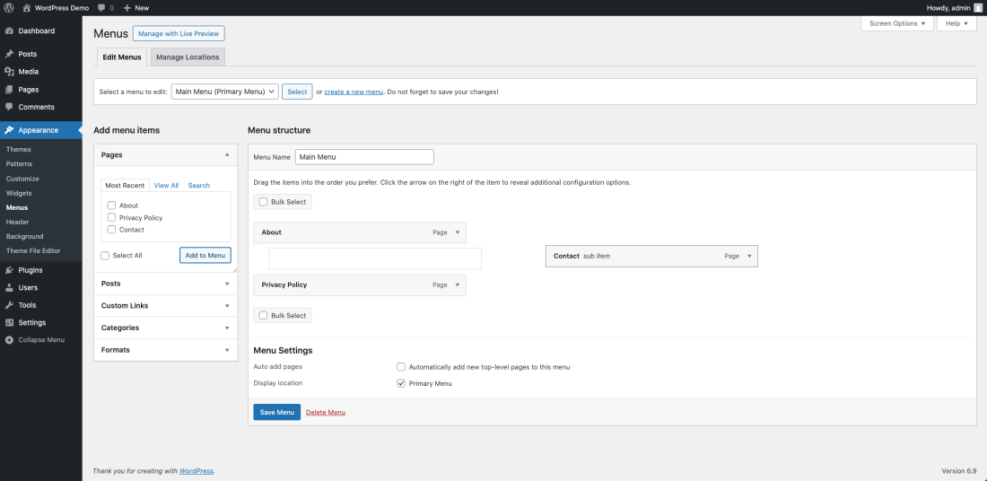Image resolution: width=987 pixels, height=481 pixels.
Task: Click the Comments icon in sidebar
Action: point(9,107)
